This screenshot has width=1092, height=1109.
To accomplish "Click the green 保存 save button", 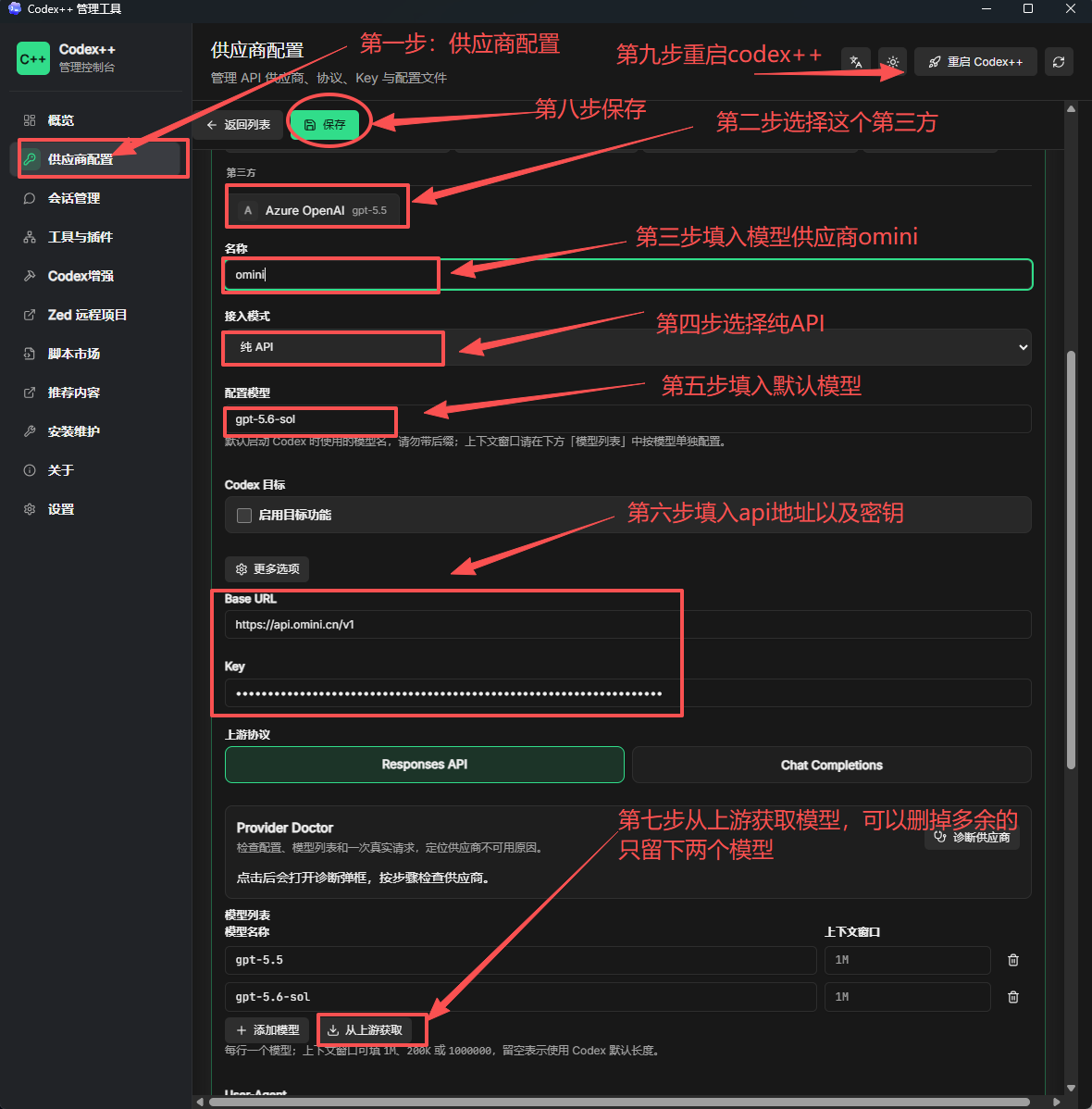I will click(326, 124).
